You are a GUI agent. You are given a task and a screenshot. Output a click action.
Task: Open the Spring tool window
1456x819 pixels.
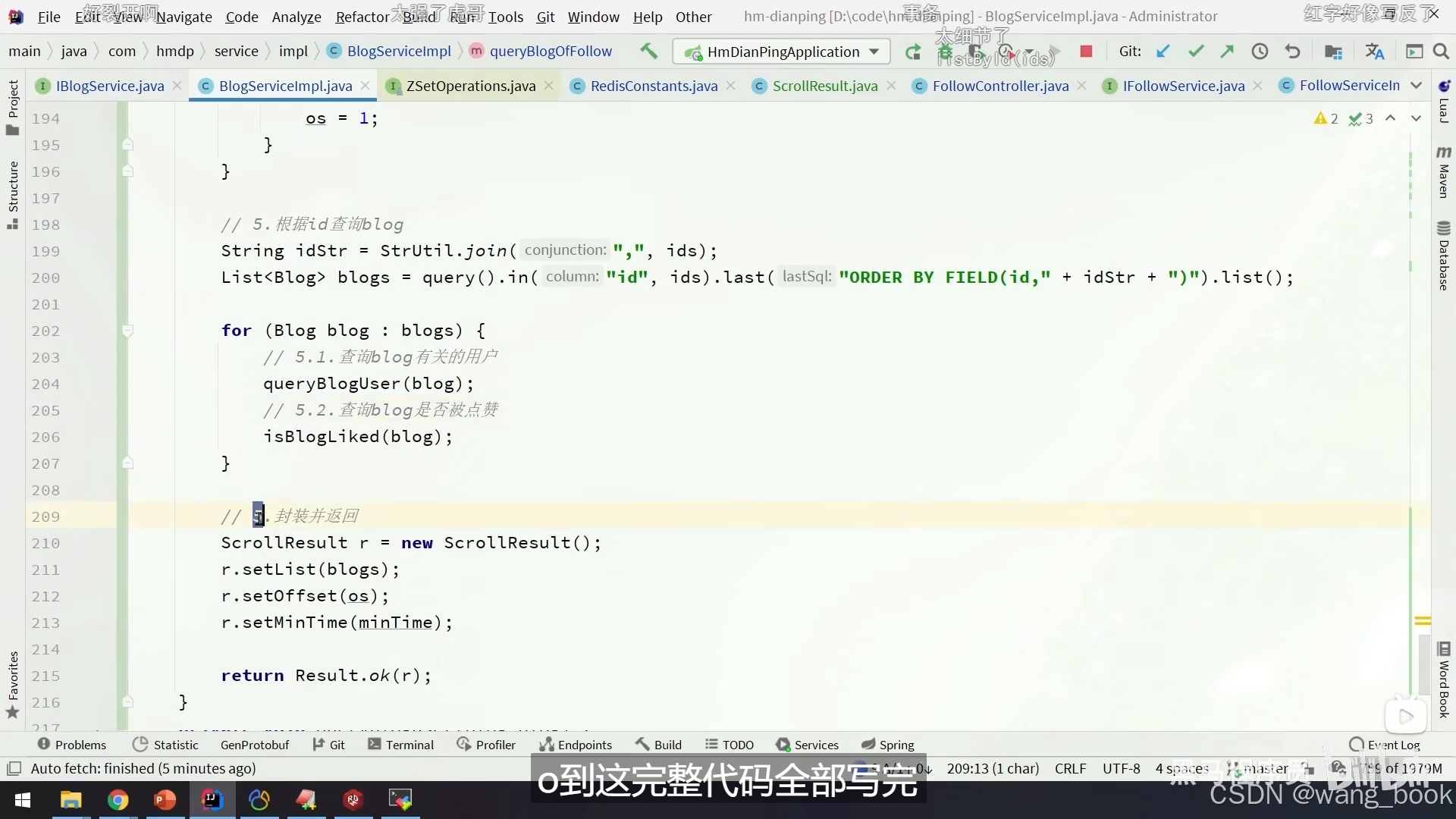888,745
